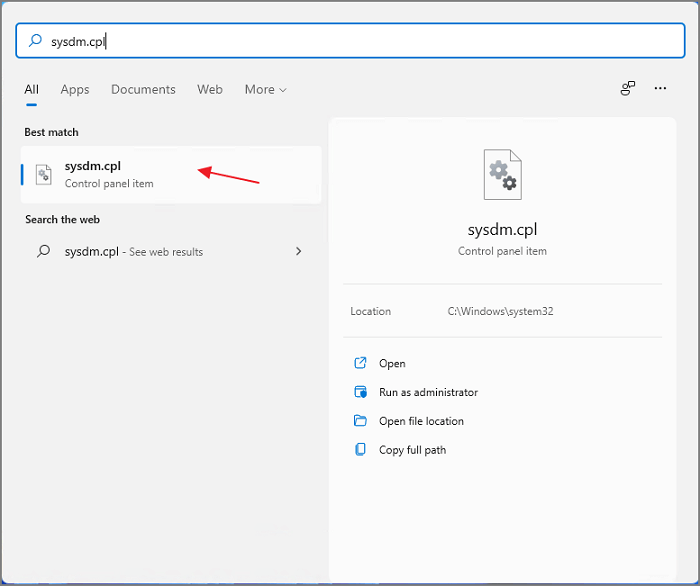This screenshot has width=700, height=586.
Task: Click the sysdm.cpl title in preview pane
Action: (x=502, y=228)
